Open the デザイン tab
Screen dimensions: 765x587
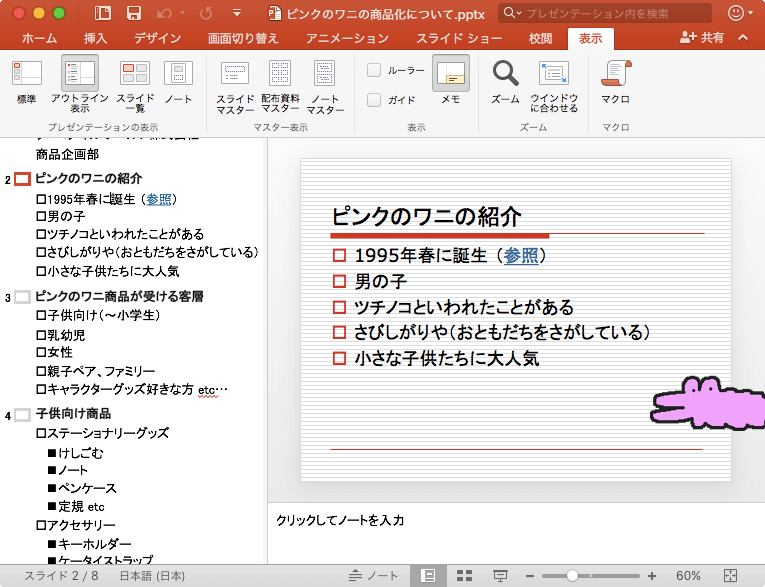(x=158, y=38)
